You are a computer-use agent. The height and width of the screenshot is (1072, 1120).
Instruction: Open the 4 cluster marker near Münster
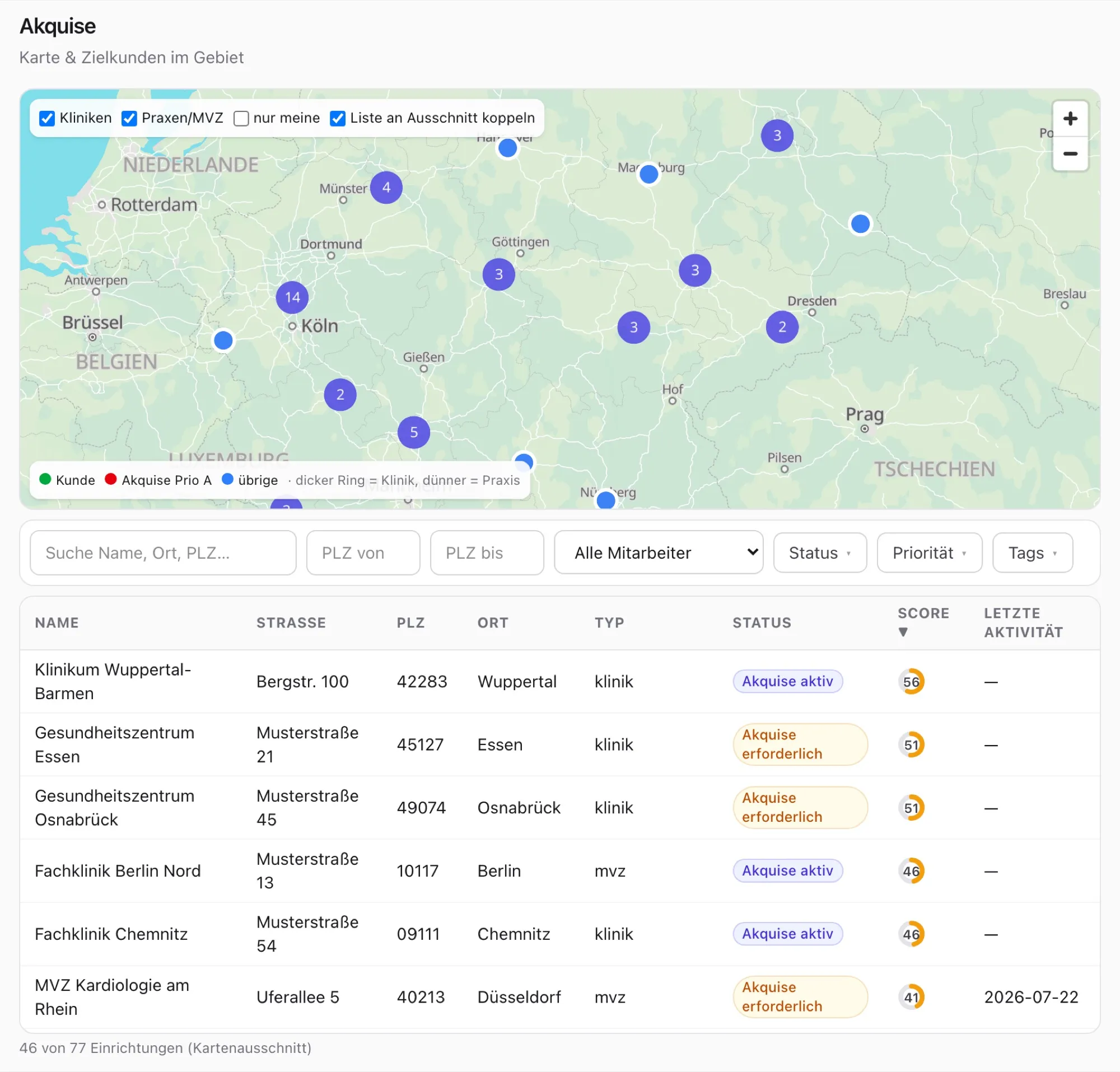coord(386,188)
